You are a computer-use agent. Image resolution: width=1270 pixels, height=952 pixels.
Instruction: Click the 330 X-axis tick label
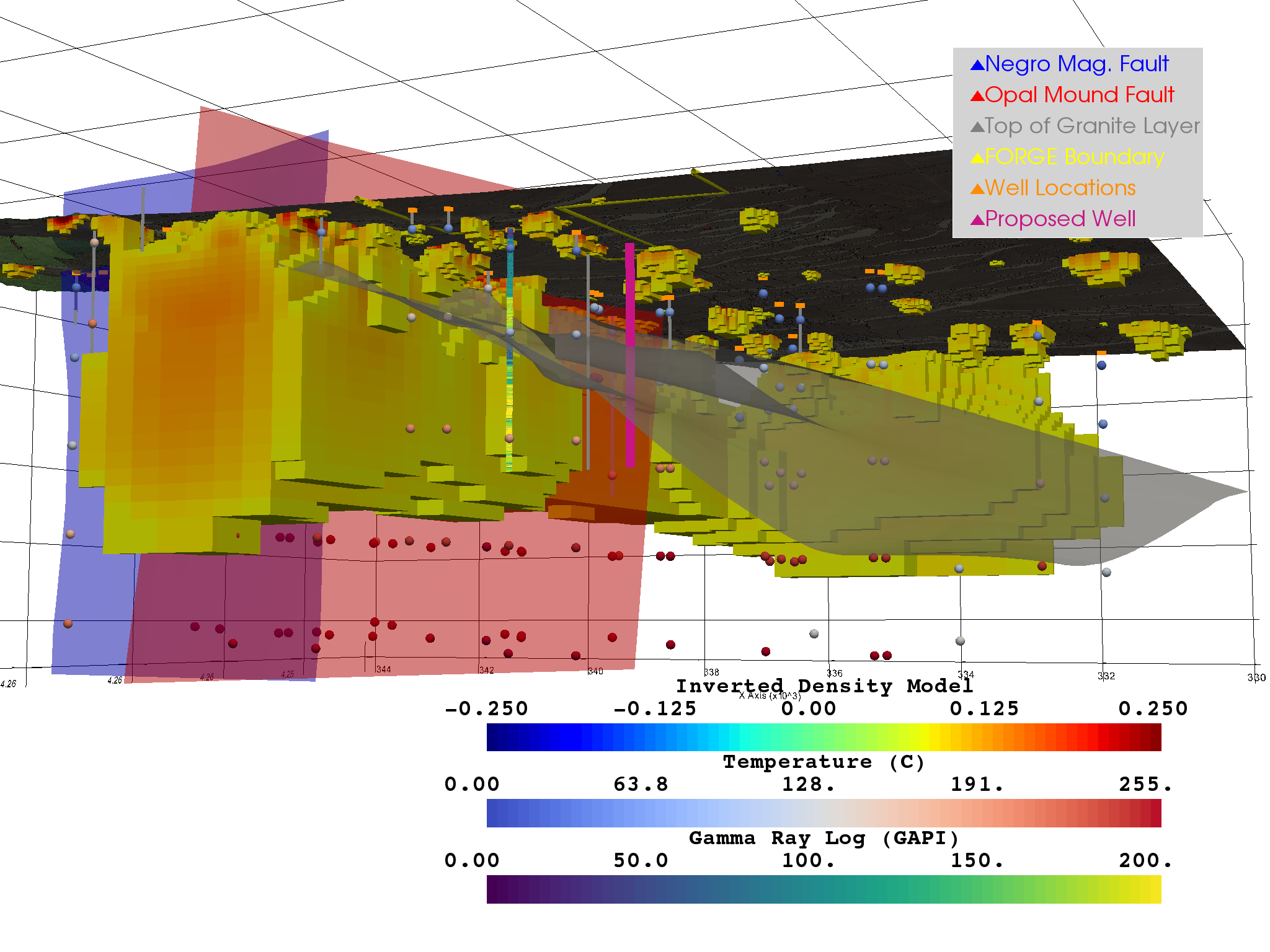pyautogui.click(x=1256, y=678)
